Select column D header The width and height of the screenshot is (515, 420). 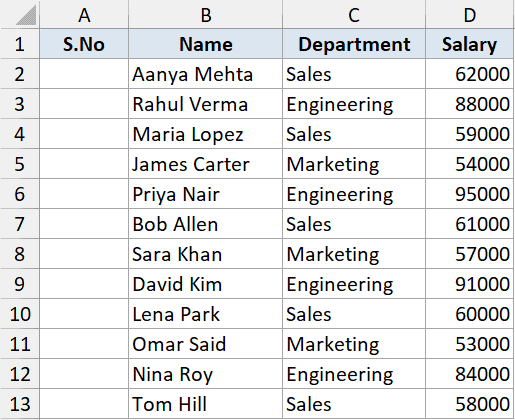pos(469,14)
